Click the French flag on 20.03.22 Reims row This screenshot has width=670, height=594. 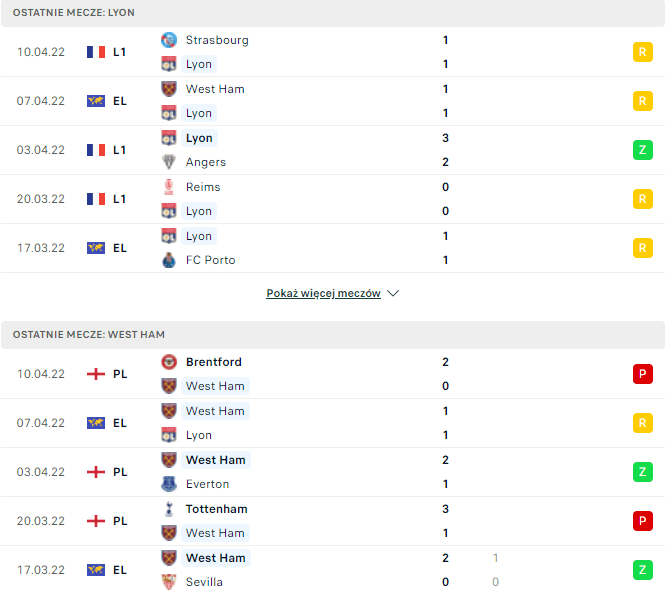click(x=96, y=199)
